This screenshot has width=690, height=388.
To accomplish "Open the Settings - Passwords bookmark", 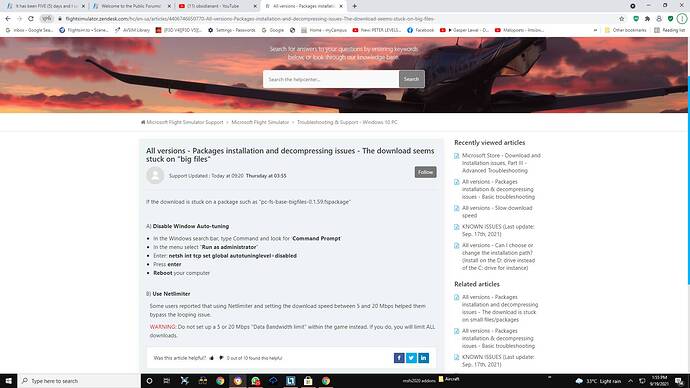I will point(231,30).
